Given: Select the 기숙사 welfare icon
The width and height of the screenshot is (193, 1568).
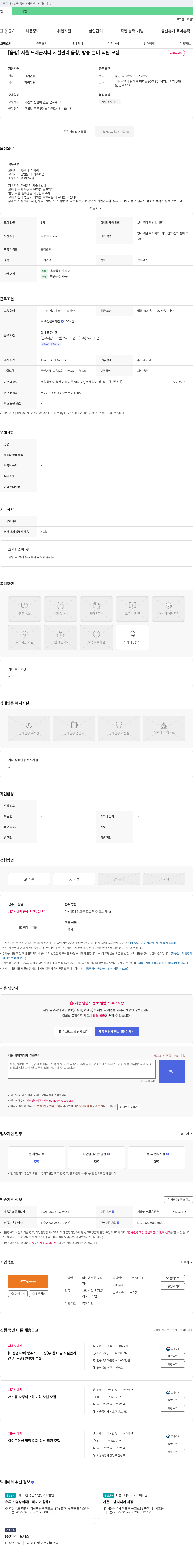Looking at the screenshot, I should point(60,609).
